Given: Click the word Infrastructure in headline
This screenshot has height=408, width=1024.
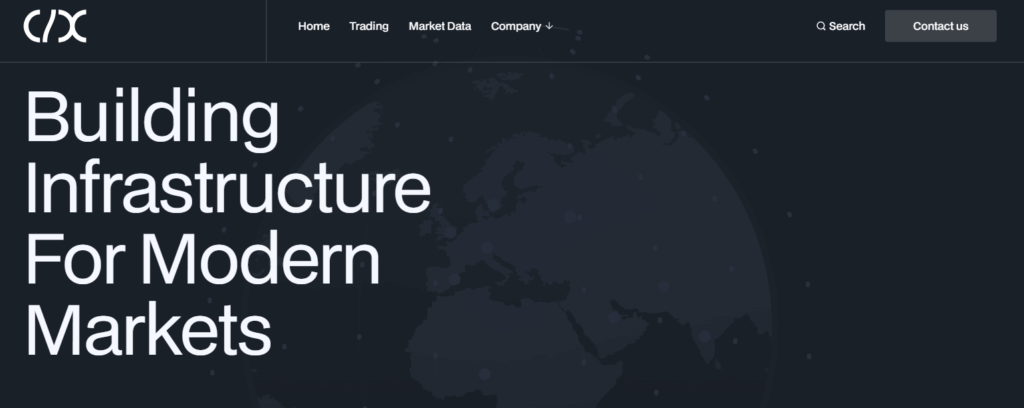Looking at the screenshot, I should click(228, 189).
